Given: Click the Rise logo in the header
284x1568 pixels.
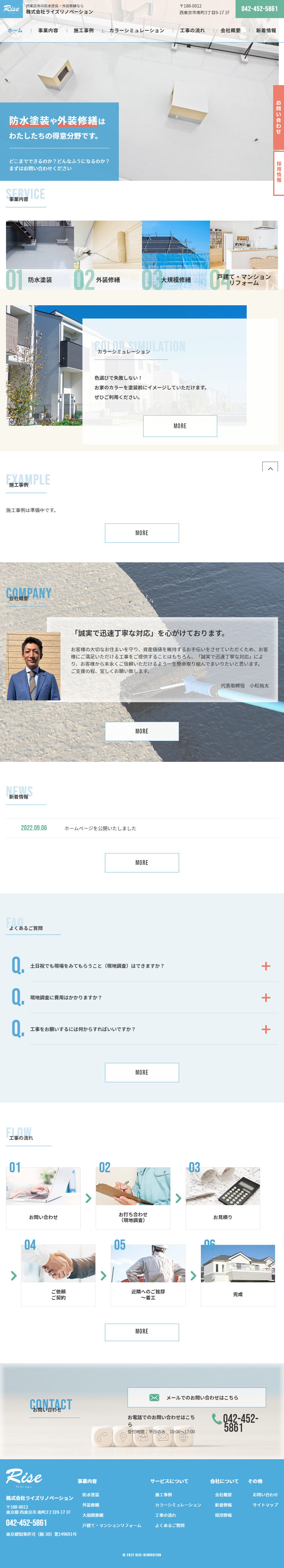Looking at the screenshot, I should (x=11, y=8).
